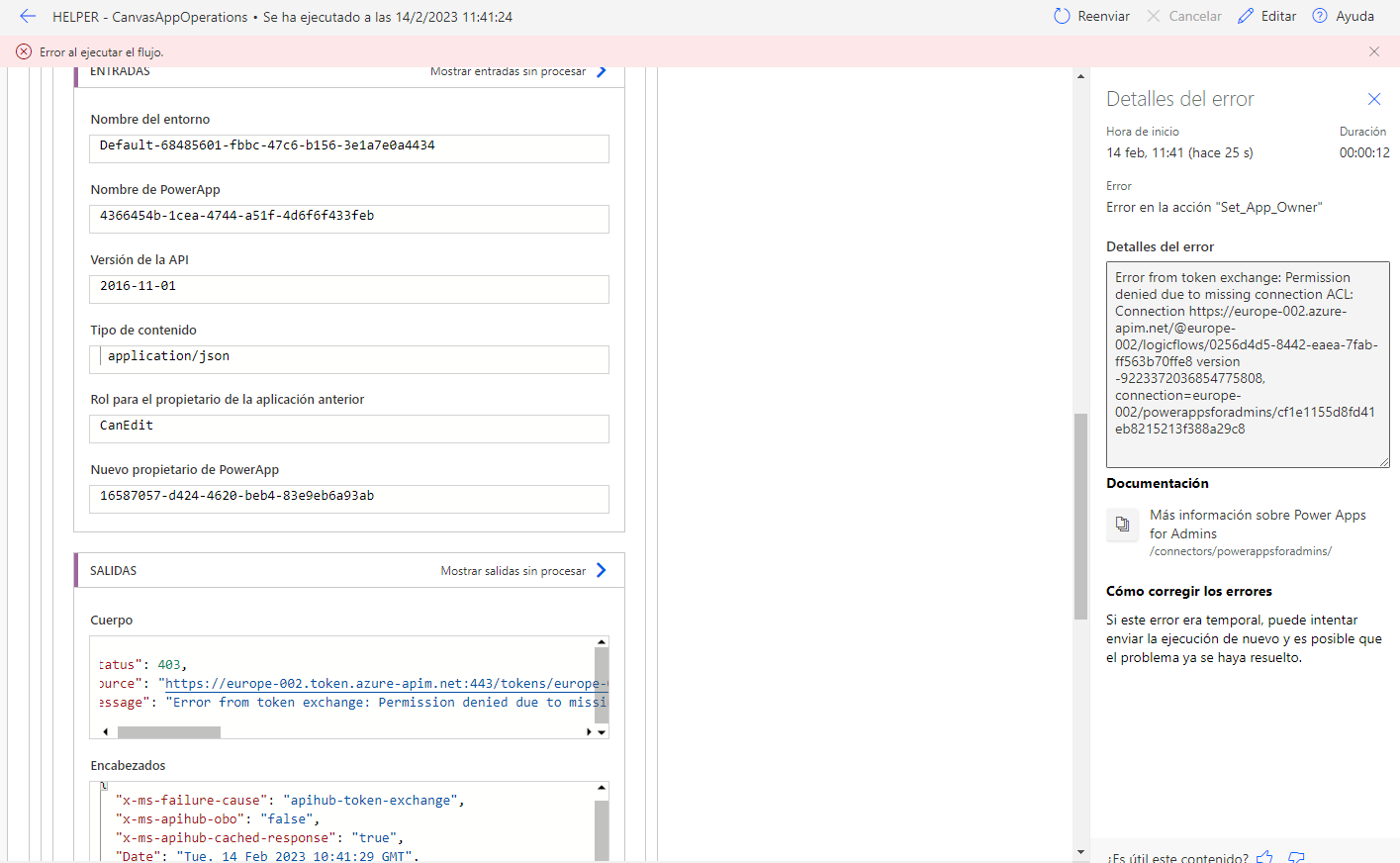
Task: Open Más información sobre Power Apps for Admins
Action: (1258, 525)
